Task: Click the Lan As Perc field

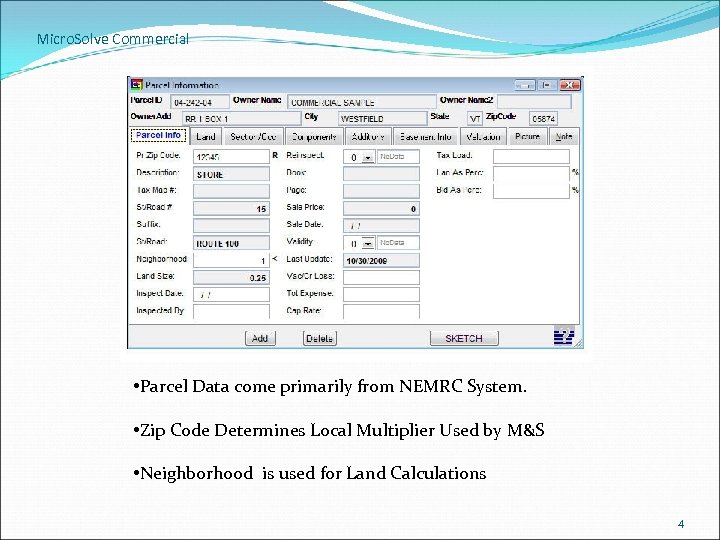Action: 531,174
